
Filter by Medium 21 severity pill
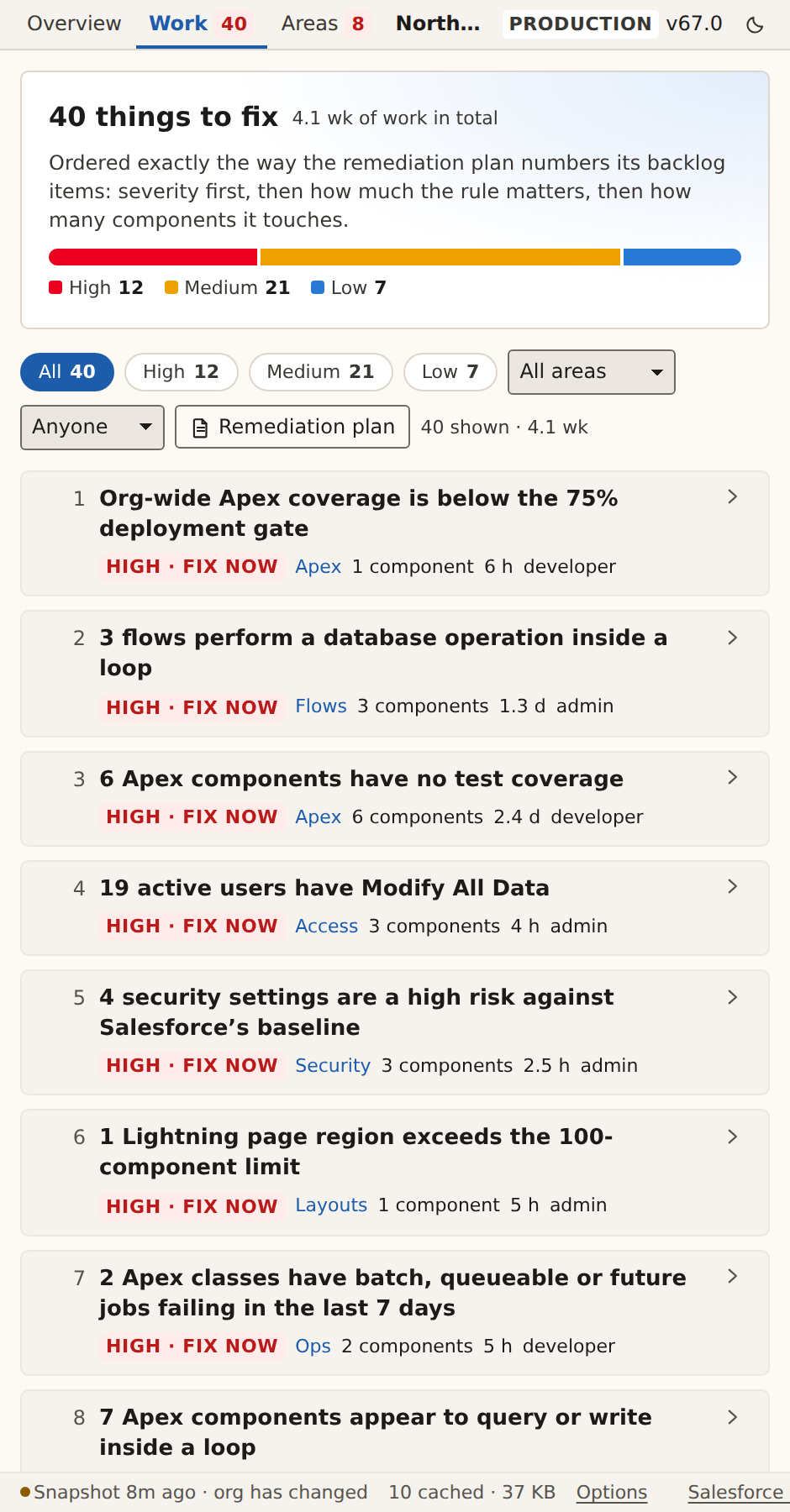[x=321, y=372]
